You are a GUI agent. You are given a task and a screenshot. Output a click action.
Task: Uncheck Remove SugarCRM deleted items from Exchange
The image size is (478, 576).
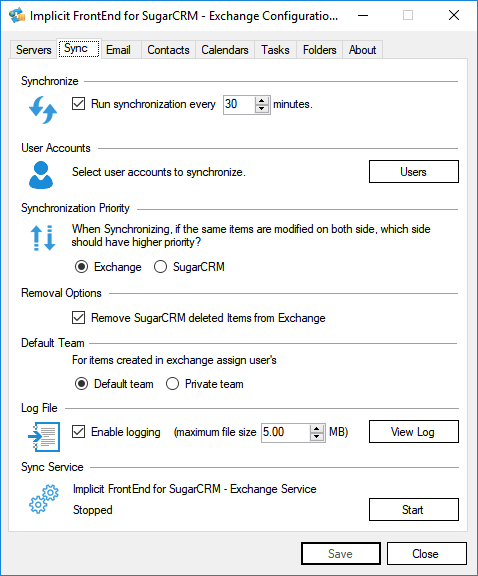click(78, 318)
